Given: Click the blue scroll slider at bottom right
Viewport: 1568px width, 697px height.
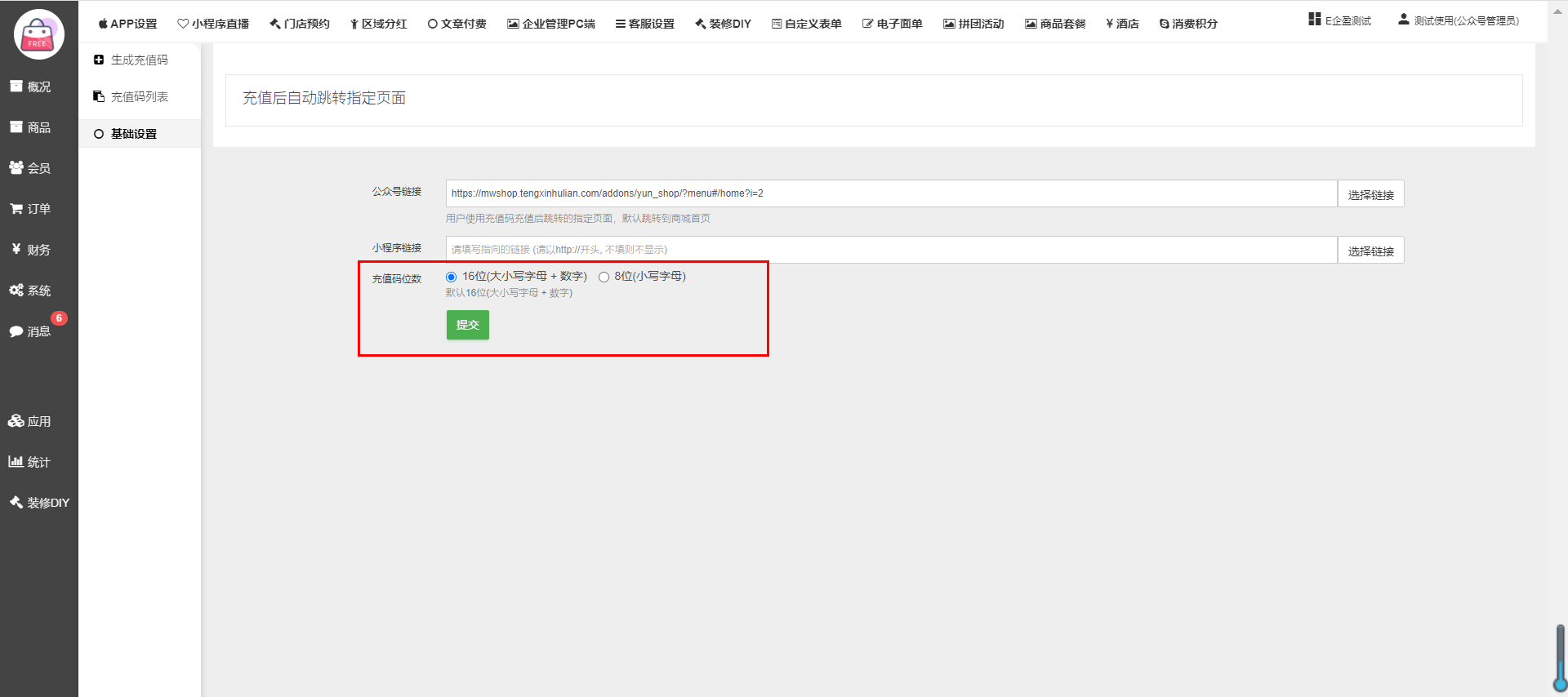Looking at the screenshot, I should pyautogui.click(x=1560, y=659).
